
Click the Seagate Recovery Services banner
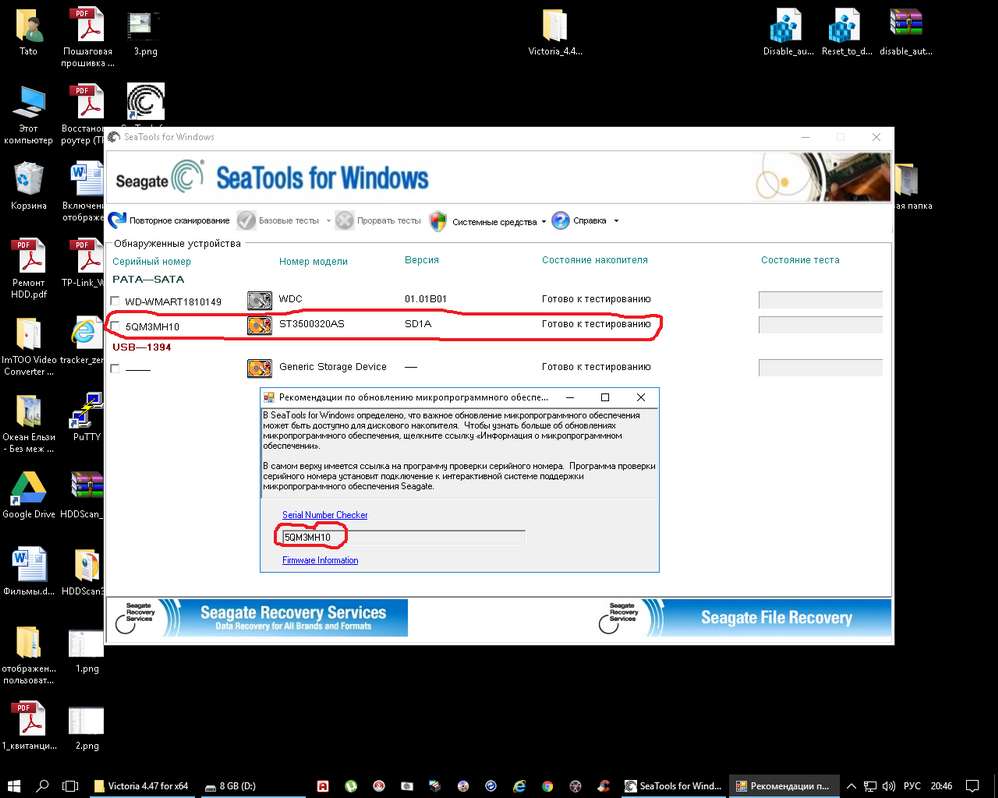coord(257,617)
